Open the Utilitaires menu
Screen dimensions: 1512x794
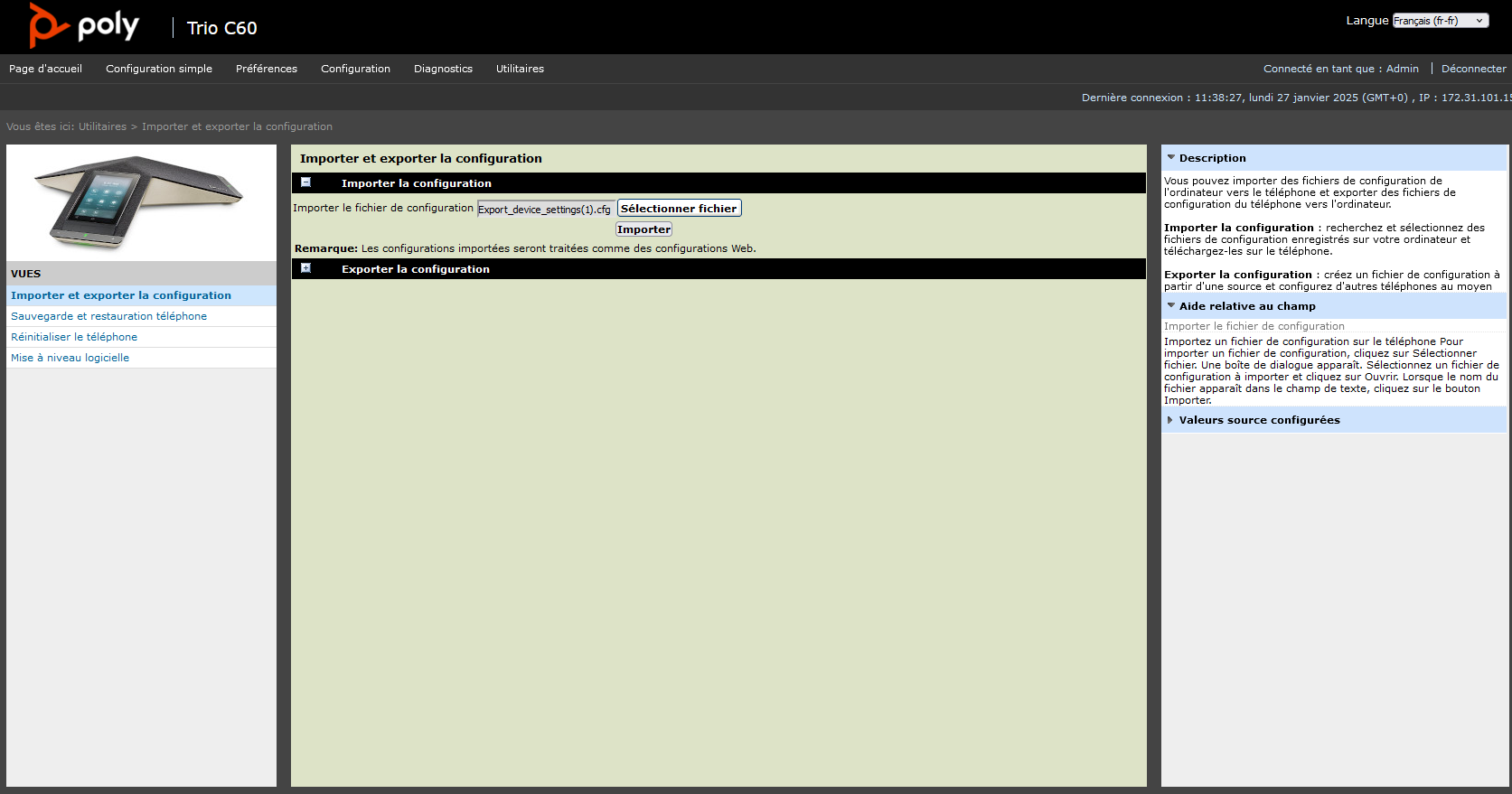tap(520, 69)
